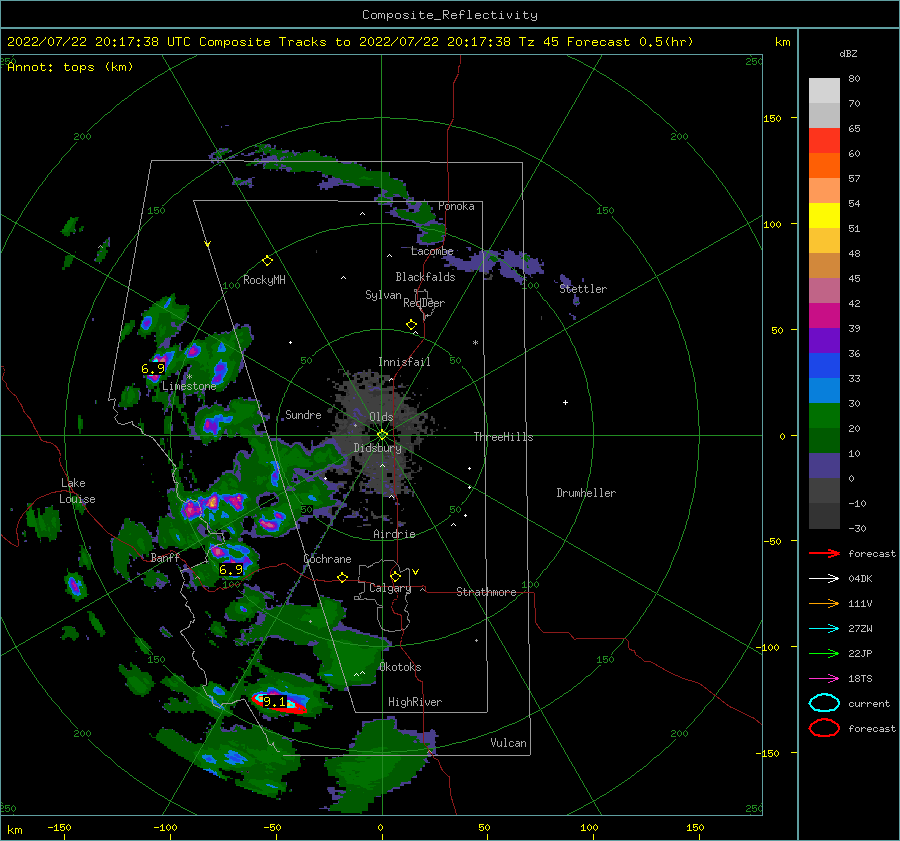Click the Blackfalds label
Viewport: 900px width, 841px height.
[425, 277]
